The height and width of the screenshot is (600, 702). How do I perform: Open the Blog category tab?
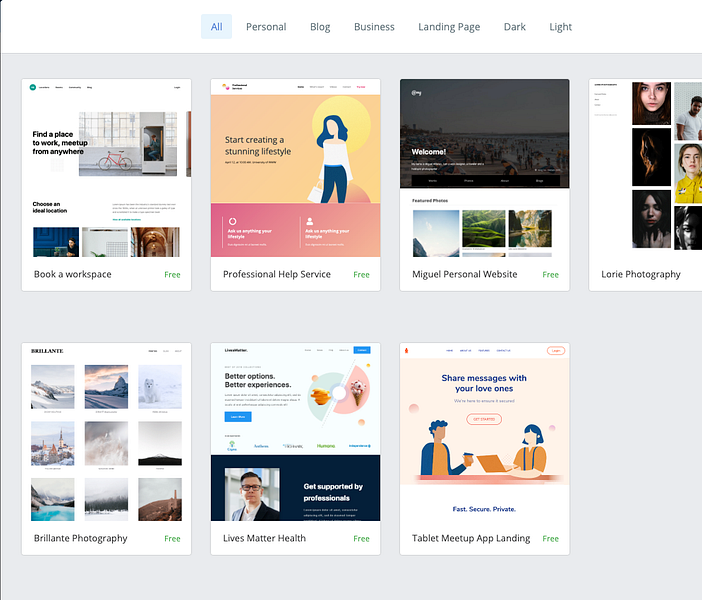pyautogui.click(x=320, y=26)
